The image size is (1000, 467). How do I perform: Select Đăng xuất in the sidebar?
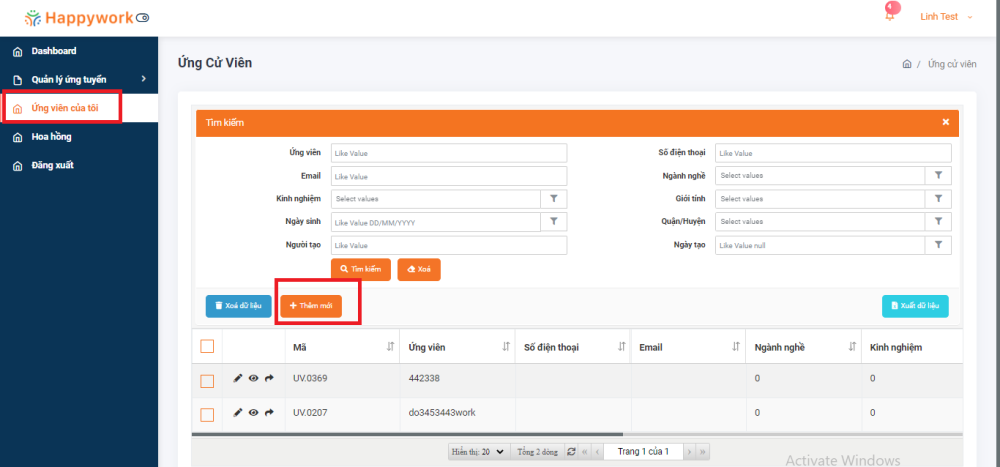52,165
